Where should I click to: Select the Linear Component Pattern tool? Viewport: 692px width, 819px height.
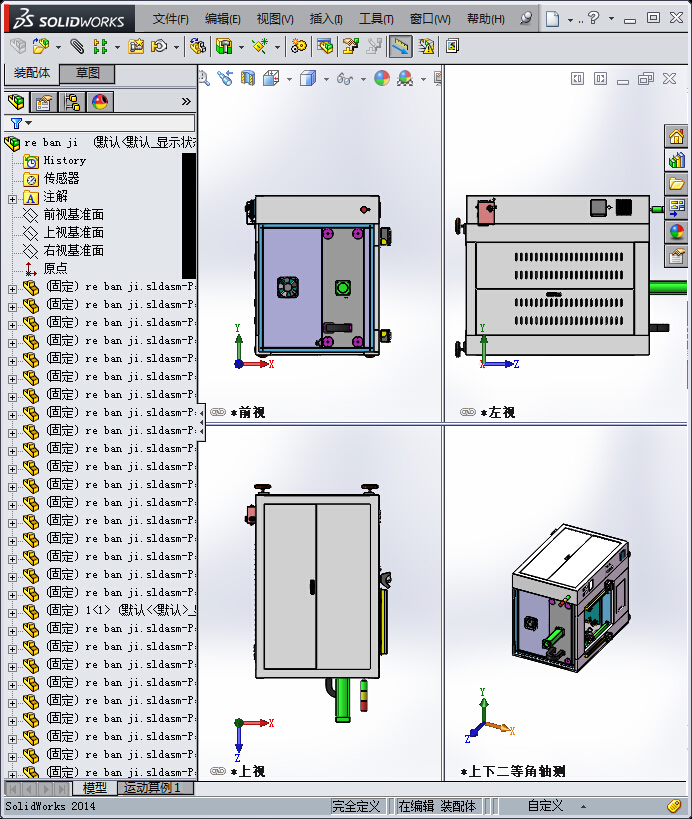[x=100, y=46]
